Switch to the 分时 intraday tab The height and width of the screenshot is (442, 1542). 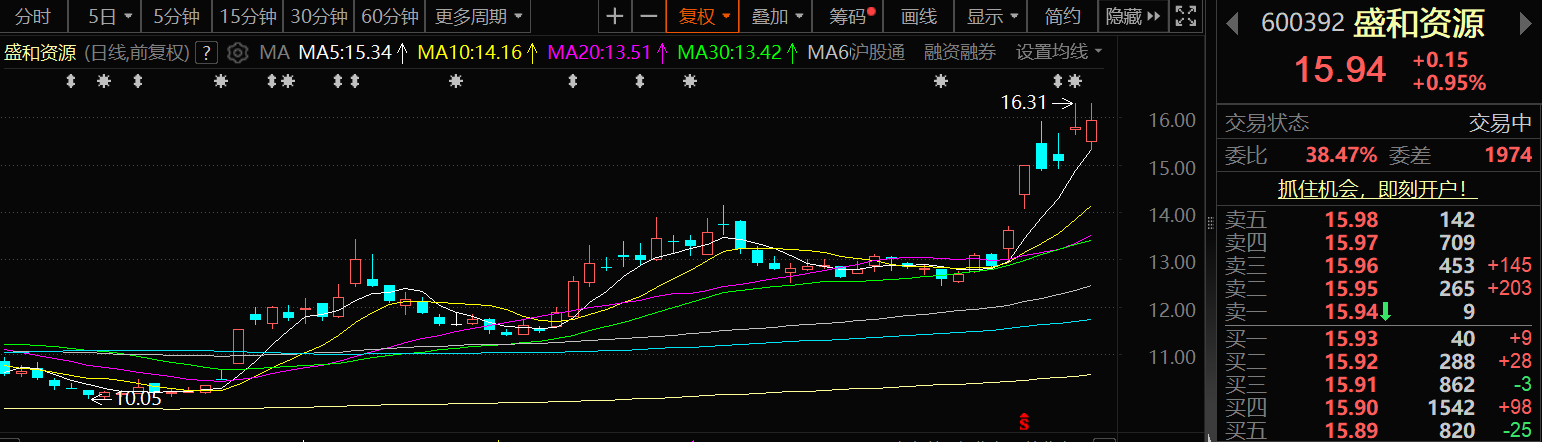click(33, 16)
